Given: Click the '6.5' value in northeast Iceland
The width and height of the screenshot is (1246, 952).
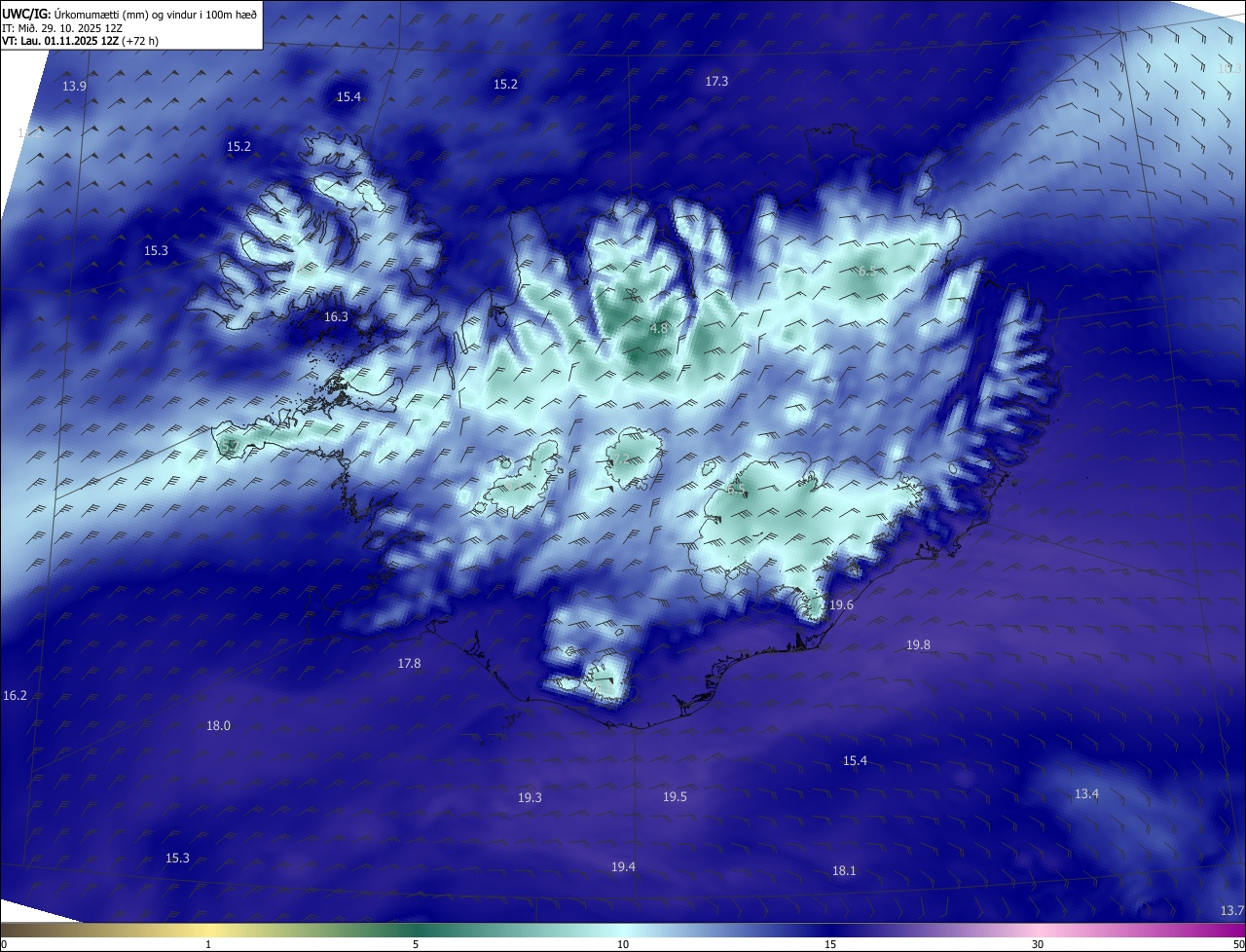Looking at the screenshot, I should [x=866, y=272].
